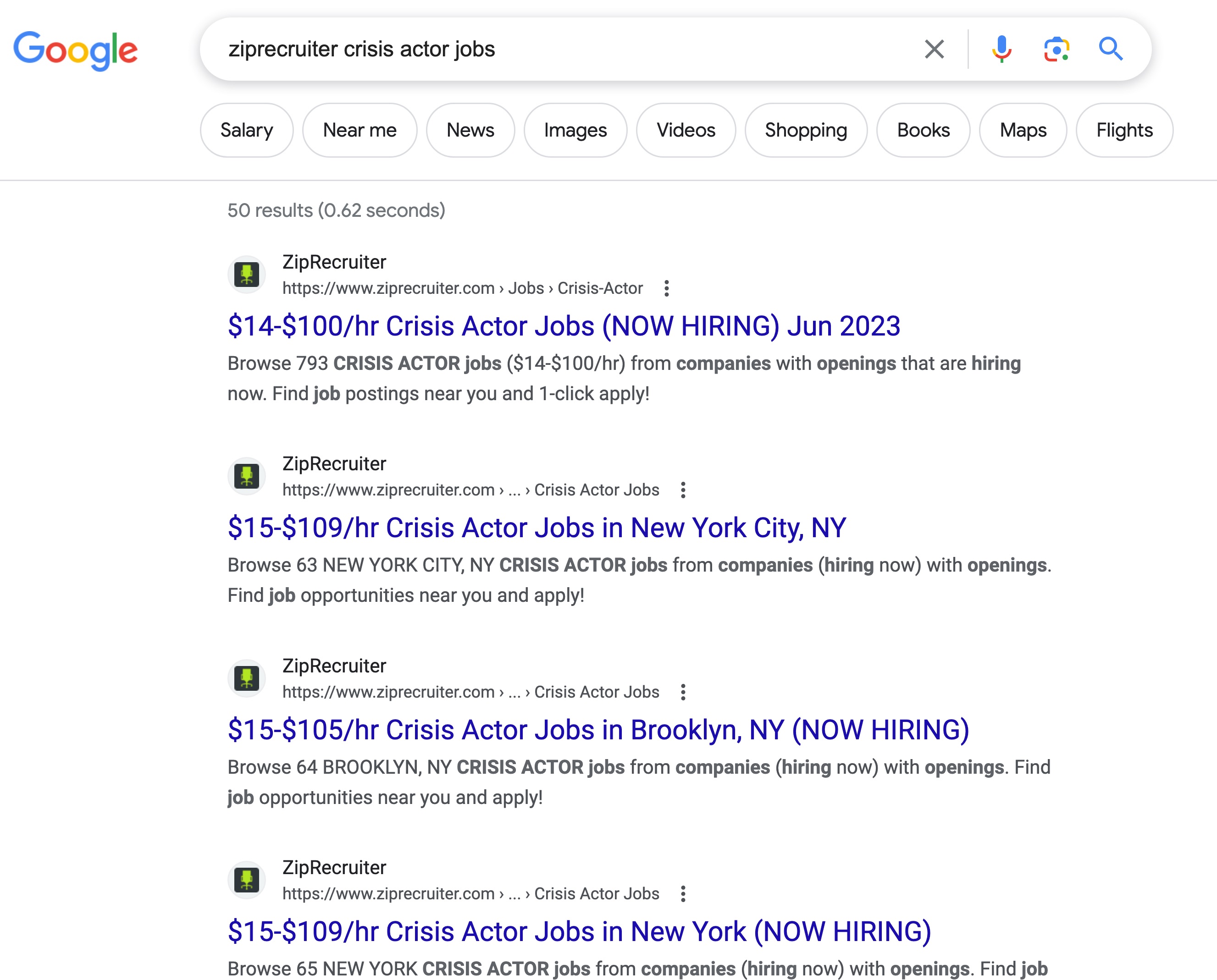
Task: Select the Near me filter chip
Action: pos(360,130)
